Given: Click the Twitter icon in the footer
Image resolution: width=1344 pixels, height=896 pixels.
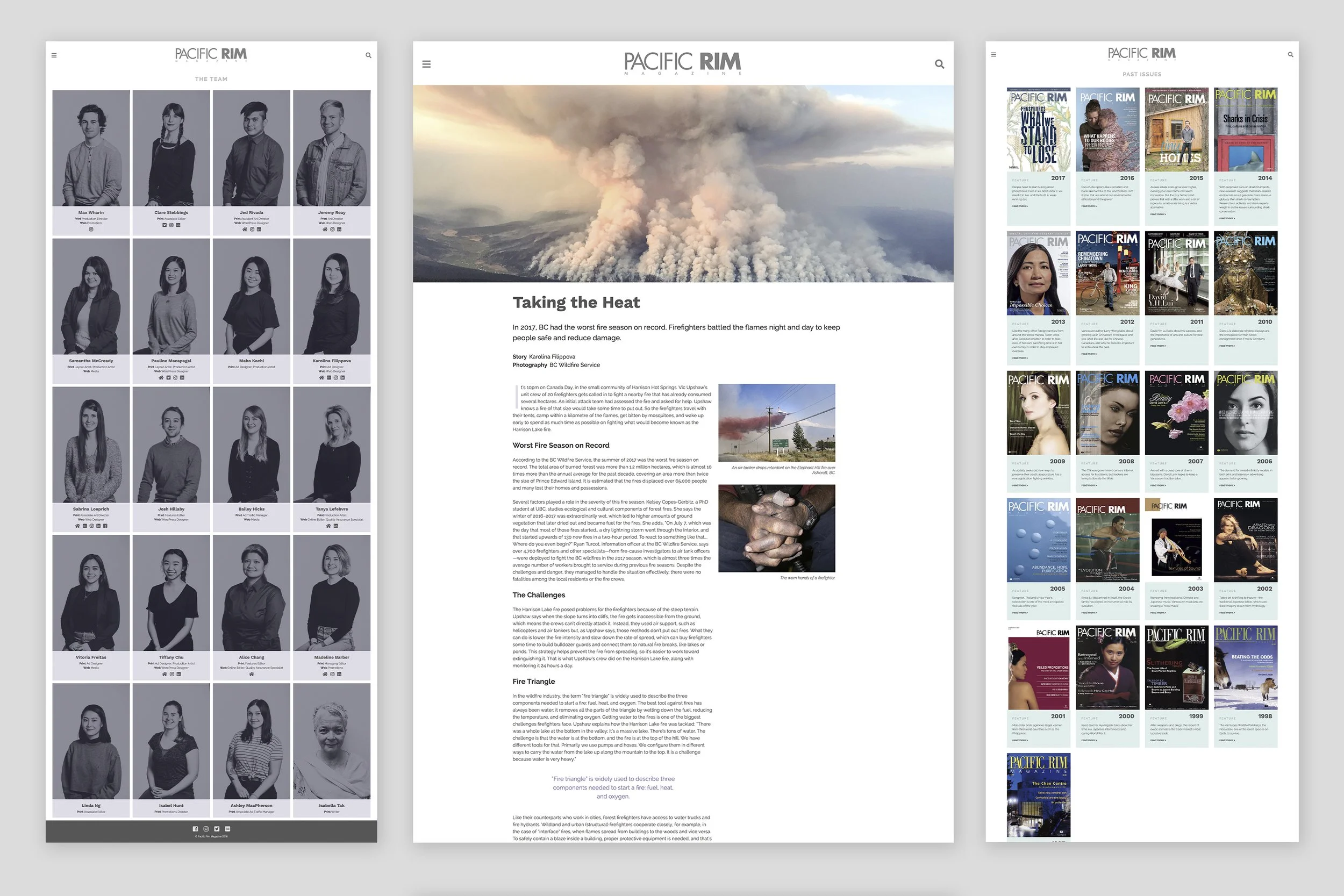Looking at the screenshot, I should 217,829.
